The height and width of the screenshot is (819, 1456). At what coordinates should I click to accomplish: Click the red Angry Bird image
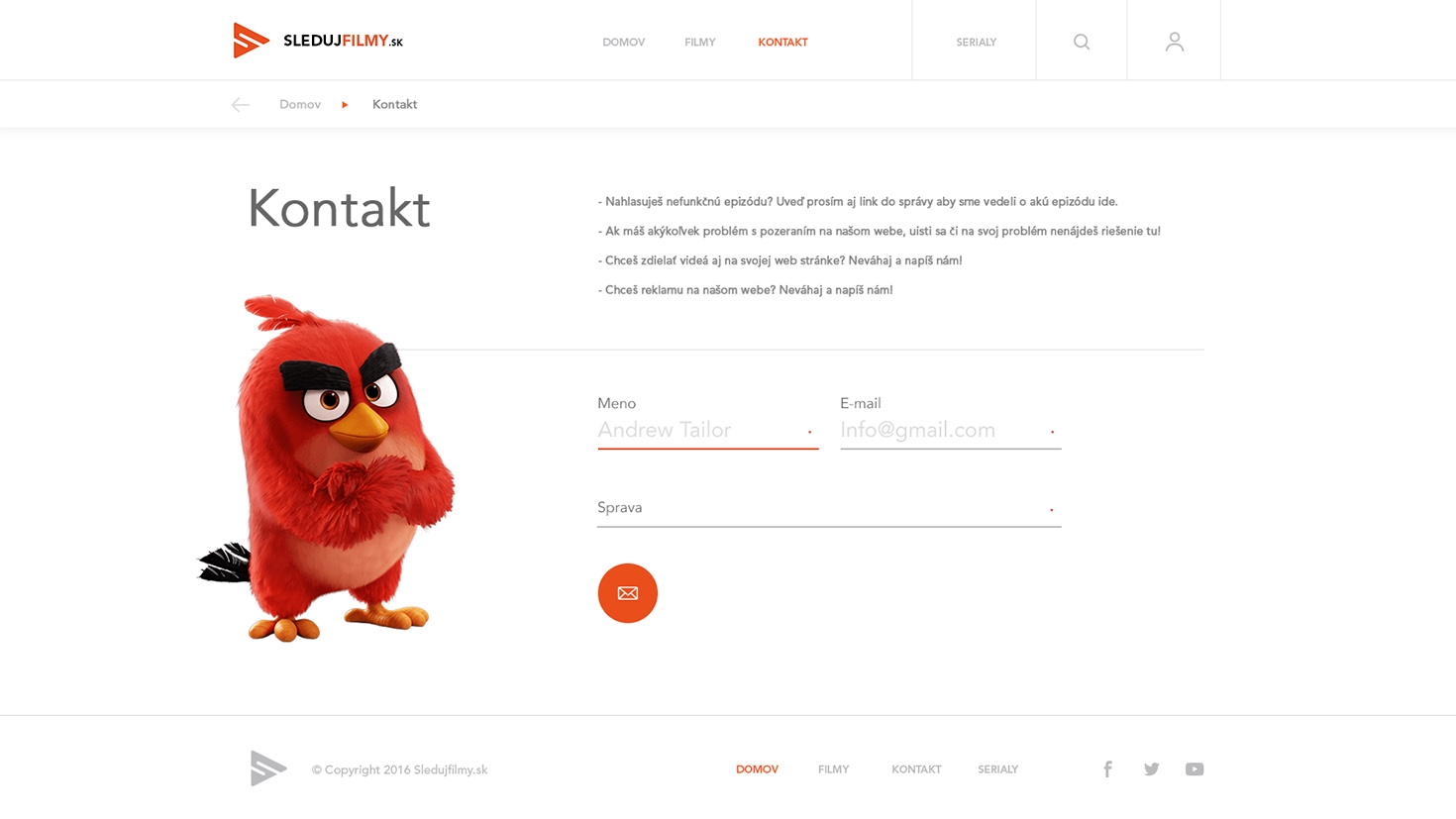pos(327,468)
